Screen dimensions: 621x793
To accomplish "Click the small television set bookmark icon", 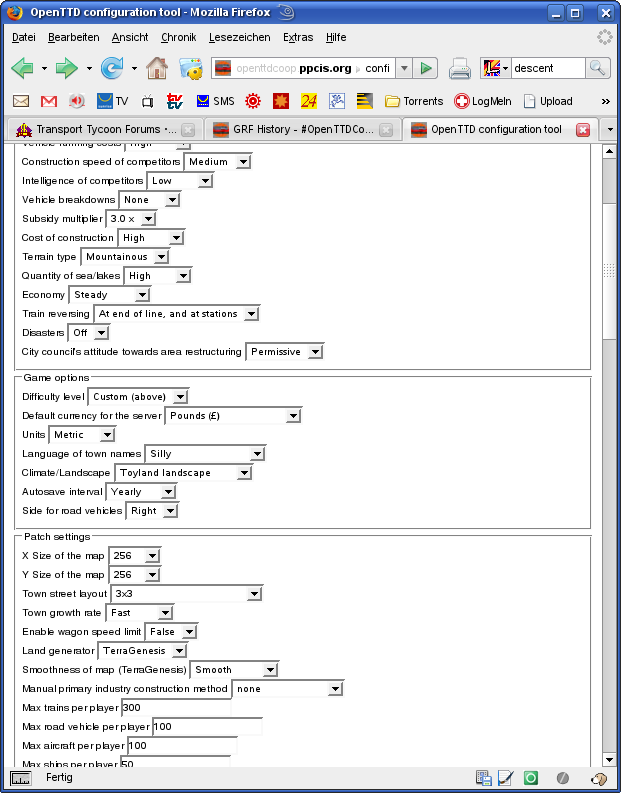I will pyautogui.click(x=147, y=102).
